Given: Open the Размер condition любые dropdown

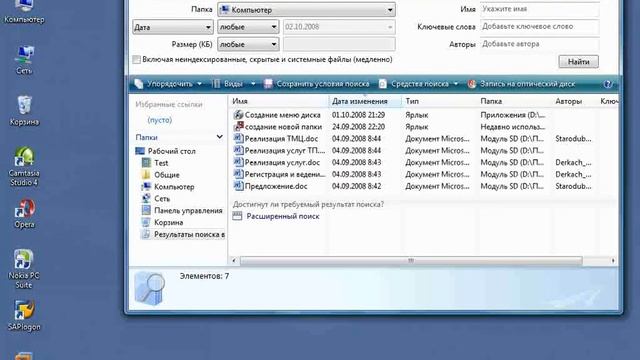Looking at the screenshot, I should (248, 44).
